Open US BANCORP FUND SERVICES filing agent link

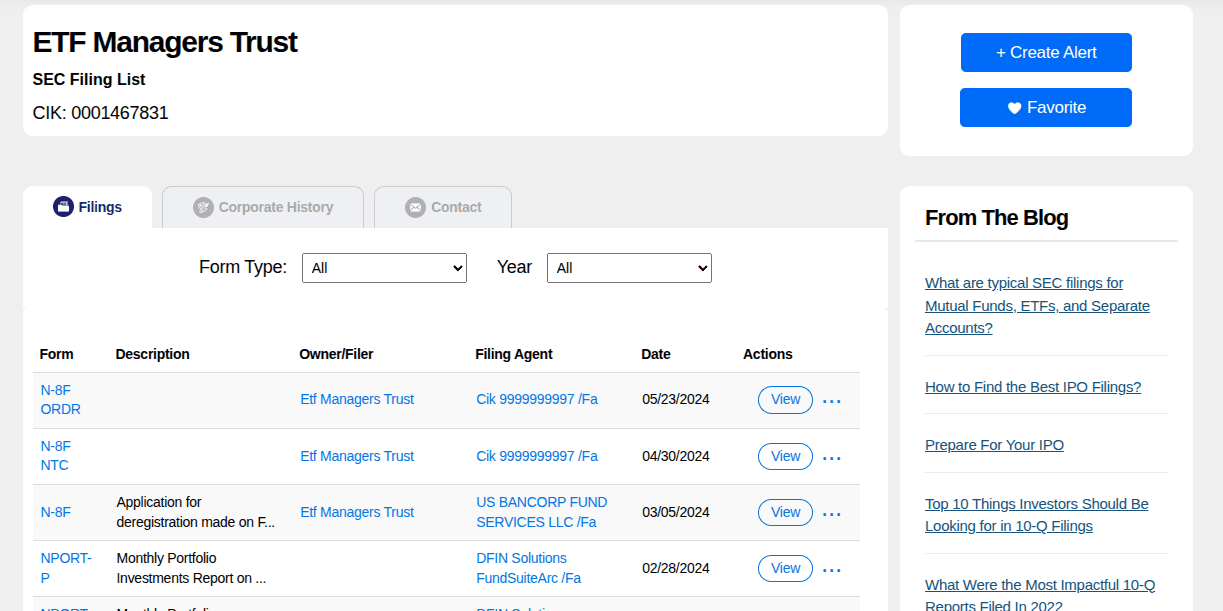click(x=541, y=512)
